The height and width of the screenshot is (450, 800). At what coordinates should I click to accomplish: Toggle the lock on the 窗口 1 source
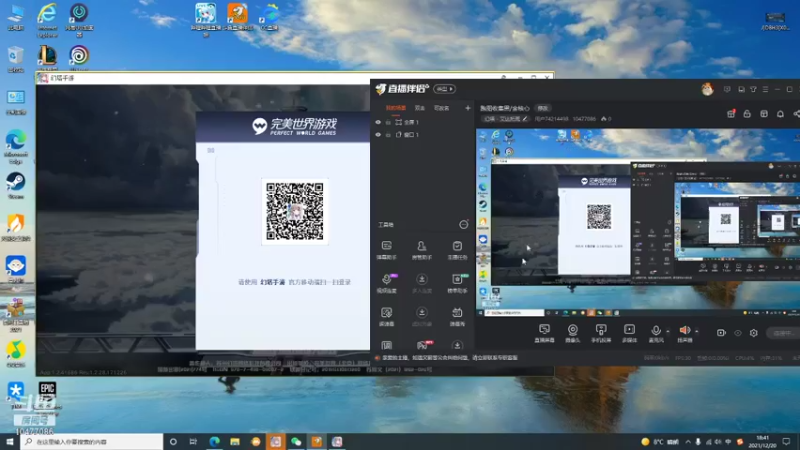pyautogui.click(x=388, y=135)
